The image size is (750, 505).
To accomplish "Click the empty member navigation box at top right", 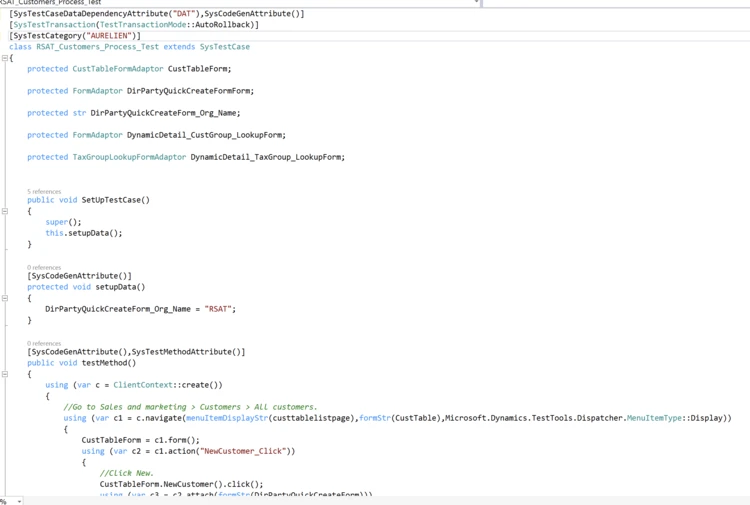I will (x=615, y=3).
